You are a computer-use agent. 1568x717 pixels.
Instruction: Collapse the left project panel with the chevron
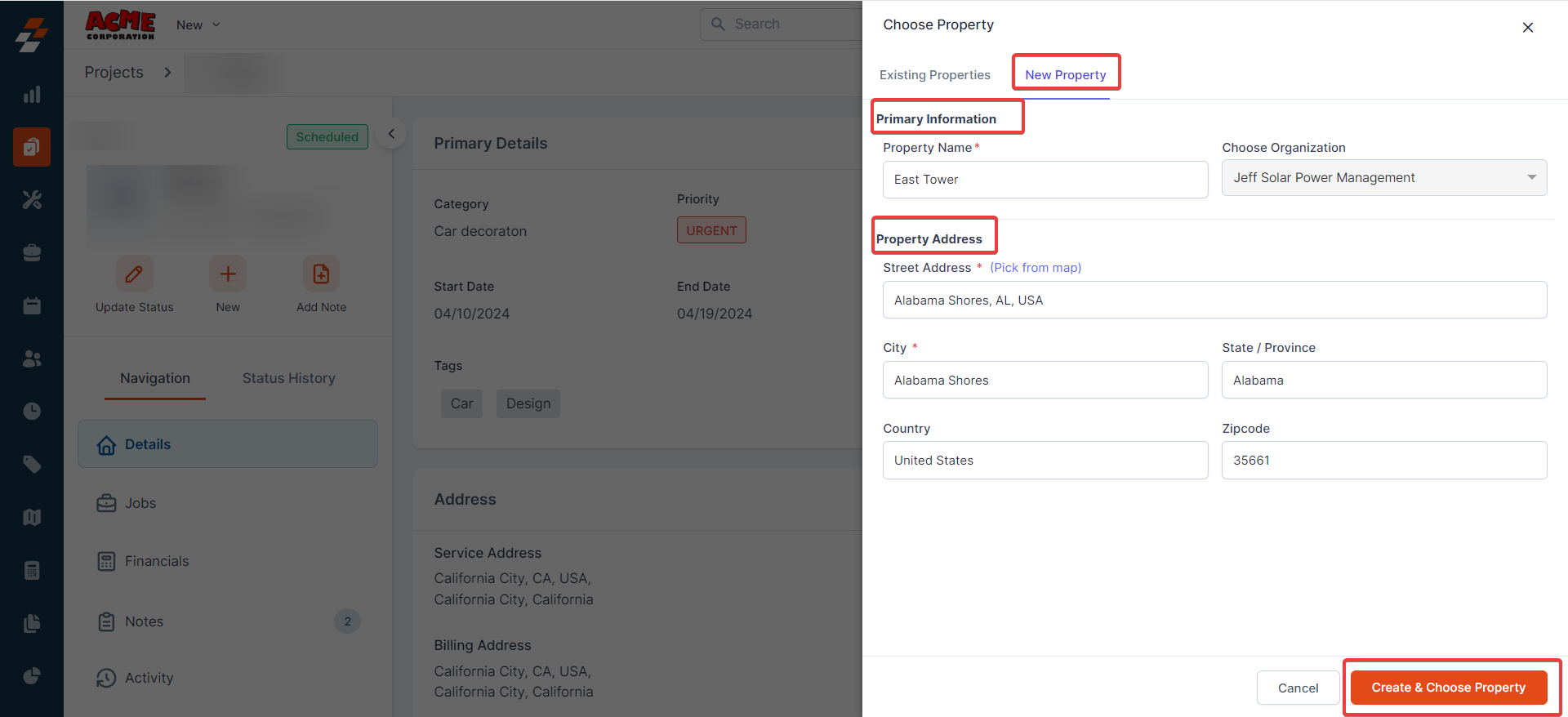(x=391, y=134)
